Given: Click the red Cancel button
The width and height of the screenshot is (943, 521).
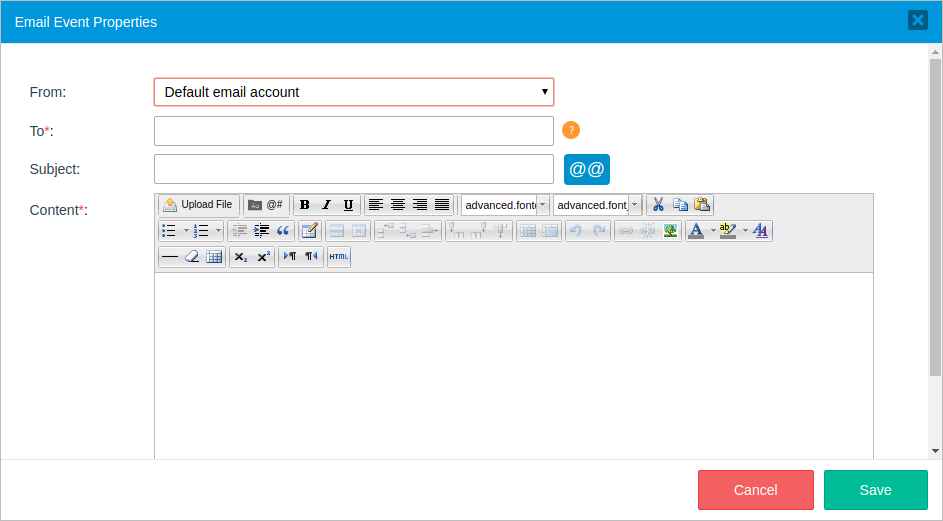Looking at the screenshot, I should click(755, 490).
